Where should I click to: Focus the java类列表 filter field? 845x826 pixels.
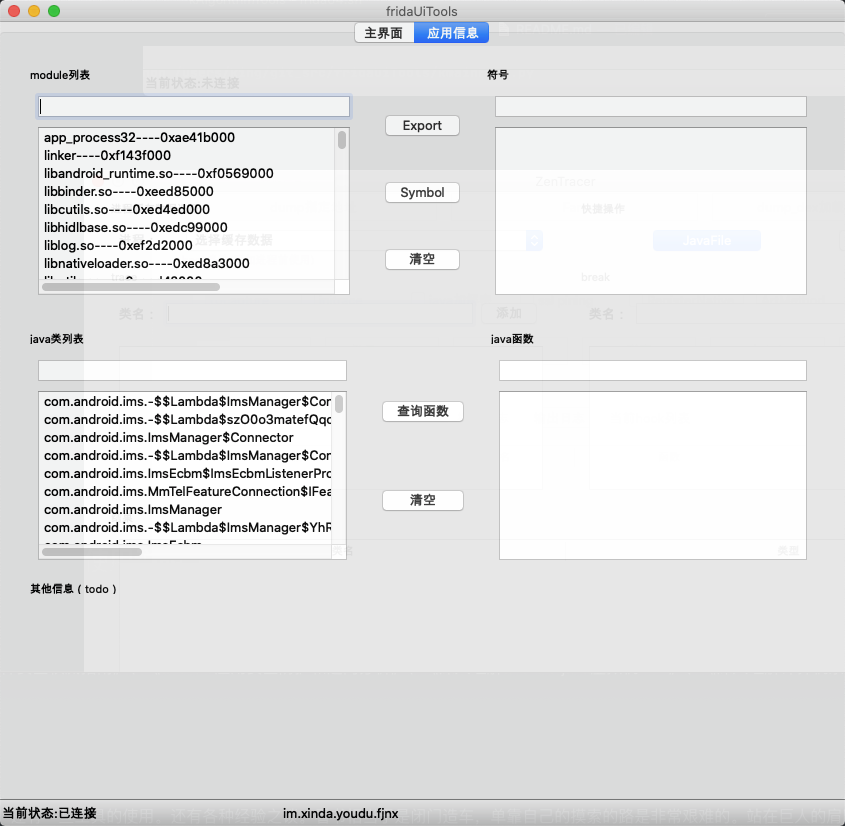point(192,371)
